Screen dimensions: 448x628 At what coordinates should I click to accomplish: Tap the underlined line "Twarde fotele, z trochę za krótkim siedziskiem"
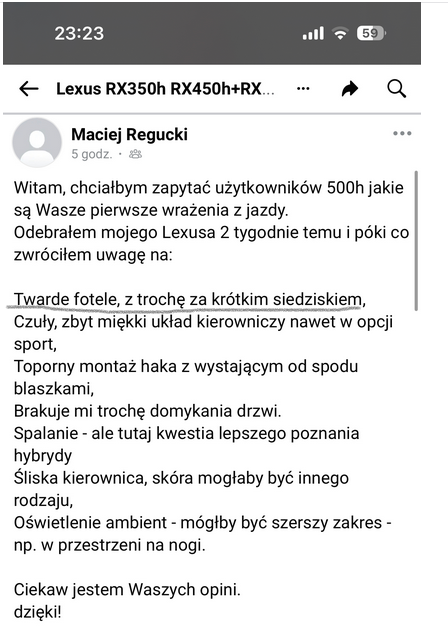(x=190, y=300)
